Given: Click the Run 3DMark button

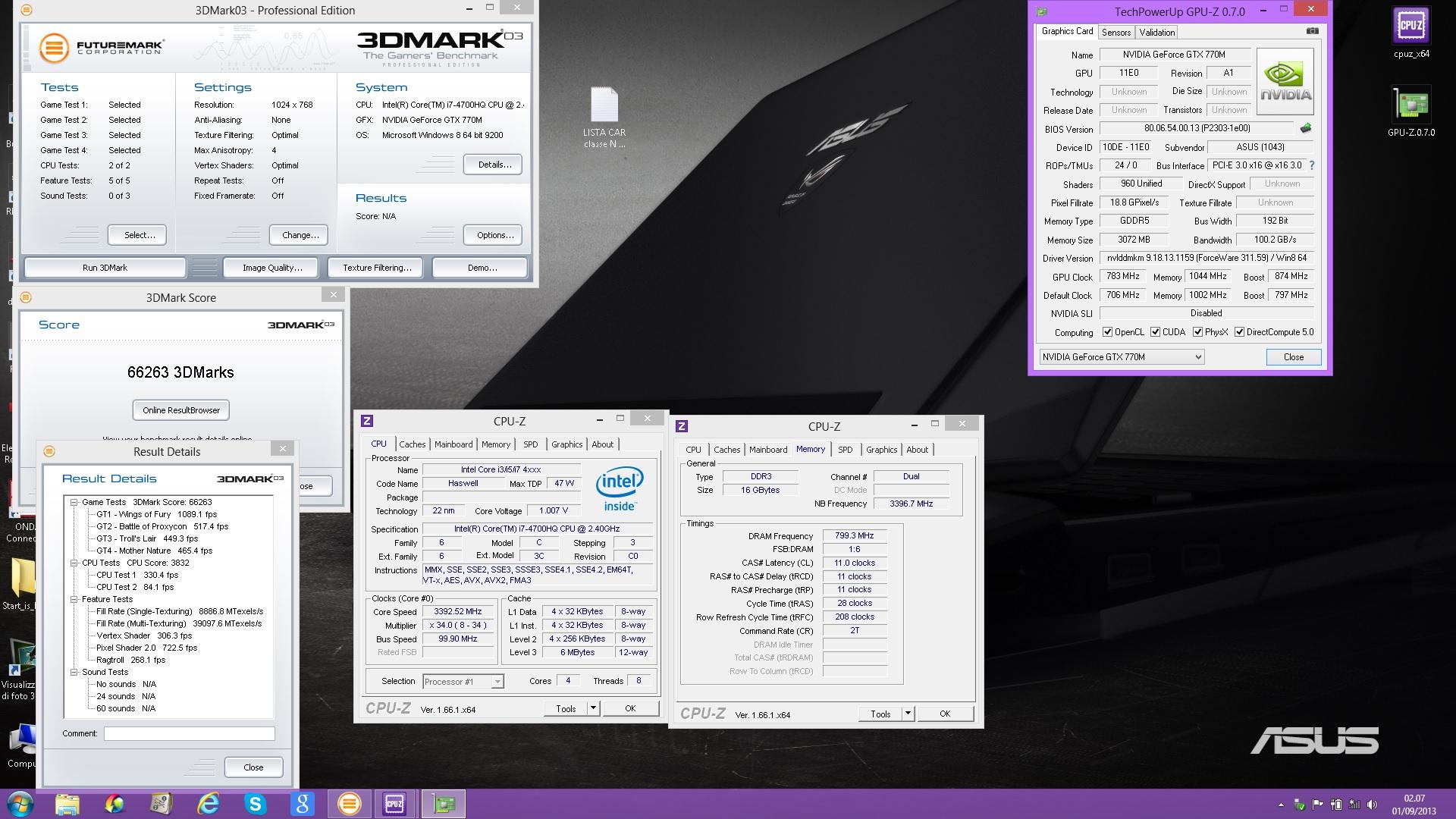Looking at the screenshot, I should 105,268.
